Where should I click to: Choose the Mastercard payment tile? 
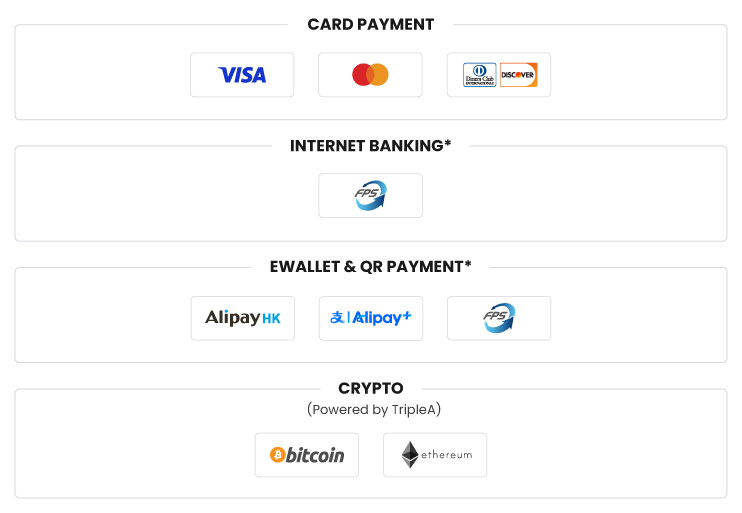point(370,75)
